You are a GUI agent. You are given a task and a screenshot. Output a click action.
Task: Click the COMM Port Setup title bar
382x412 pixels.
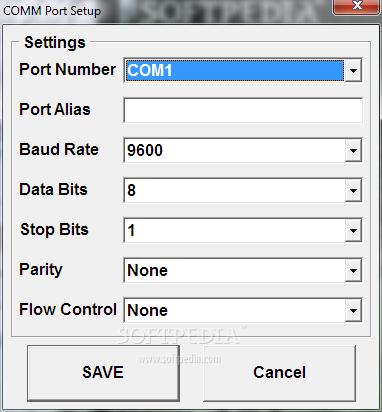coord(167,11)
